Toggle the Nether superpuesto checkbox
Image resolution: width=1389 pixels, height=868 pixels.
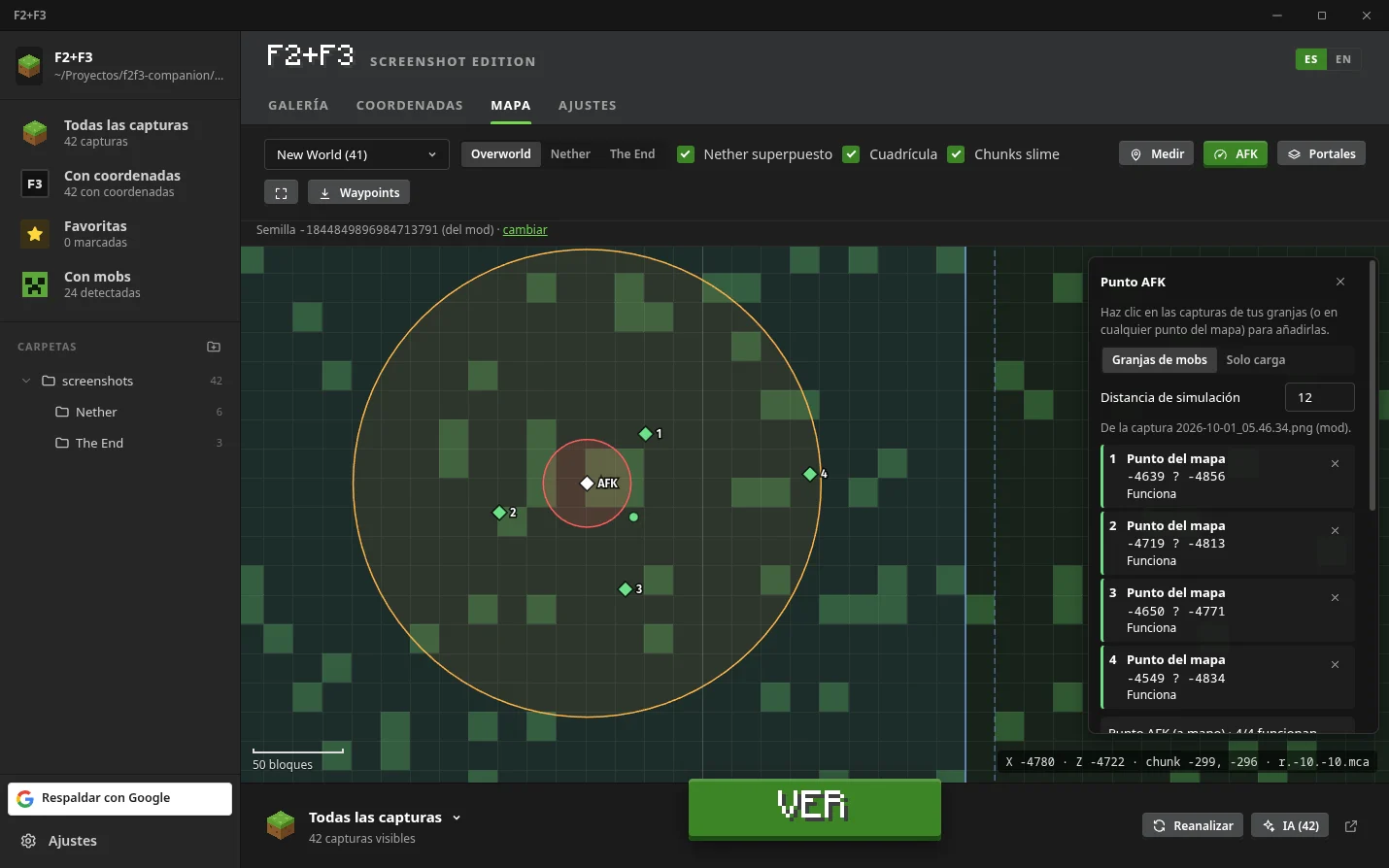[x=686, y=154]
